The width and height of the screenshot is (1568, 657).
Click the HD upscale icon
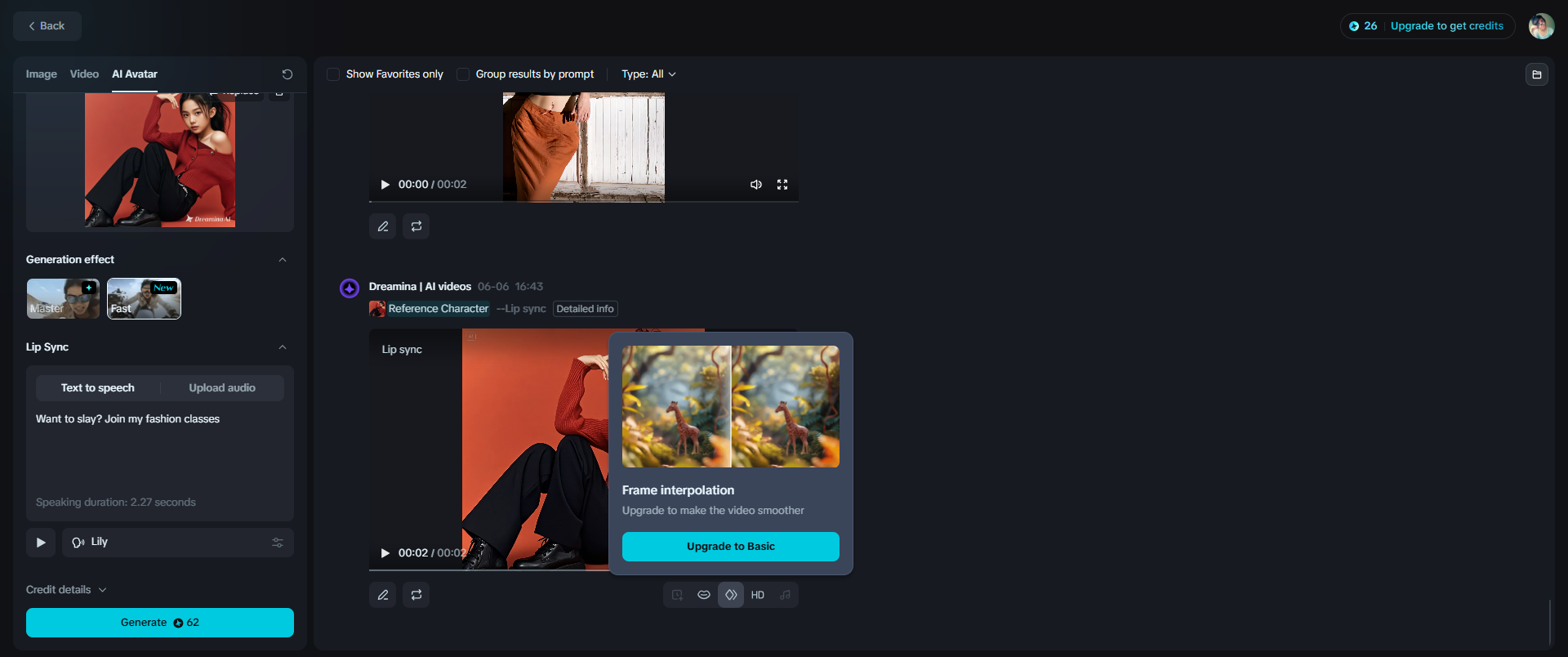pyautogui.click(x=758, y=595)
